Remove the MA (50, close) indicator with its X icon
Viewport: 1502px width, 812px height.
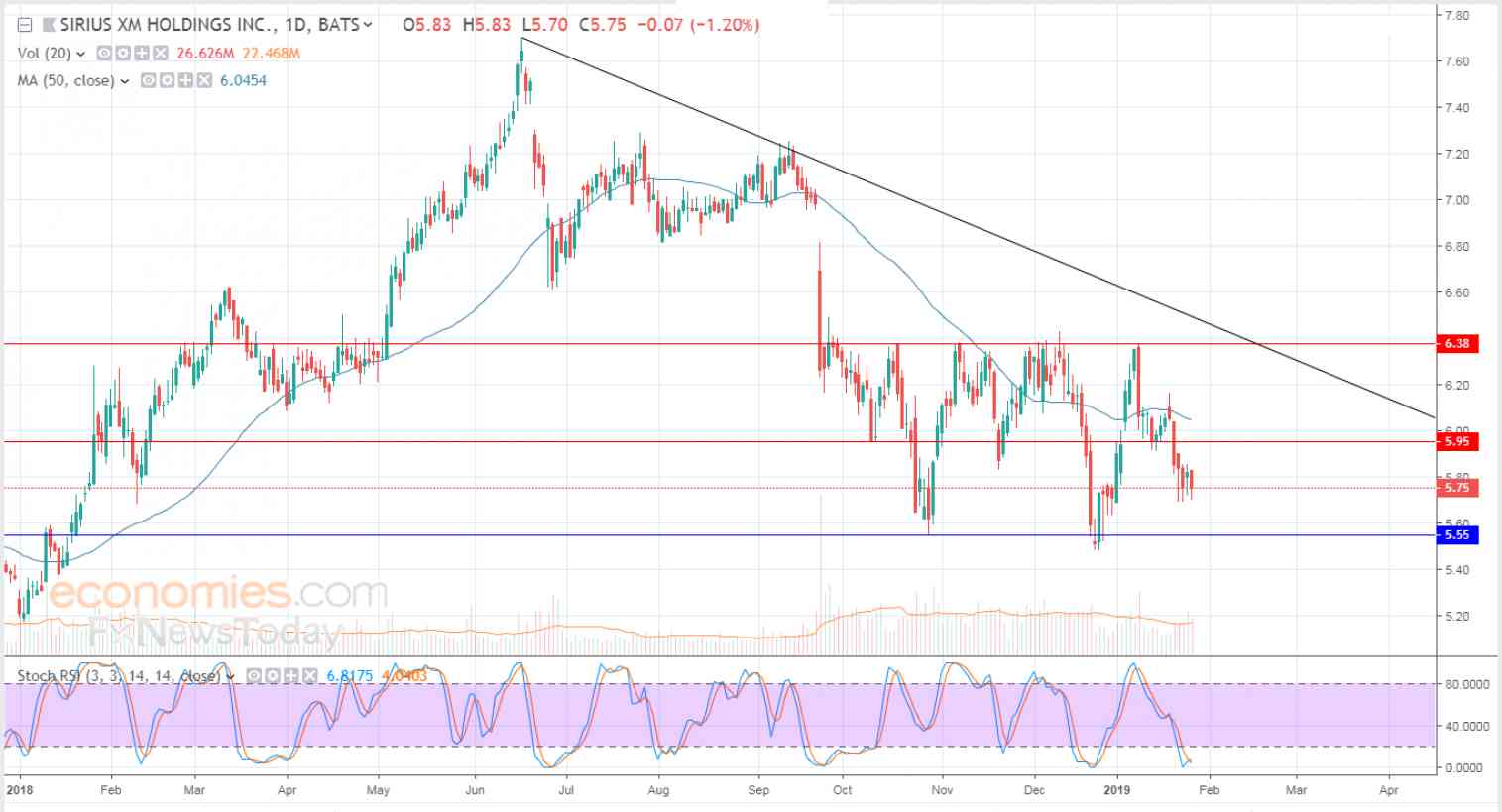pos(202,81)
